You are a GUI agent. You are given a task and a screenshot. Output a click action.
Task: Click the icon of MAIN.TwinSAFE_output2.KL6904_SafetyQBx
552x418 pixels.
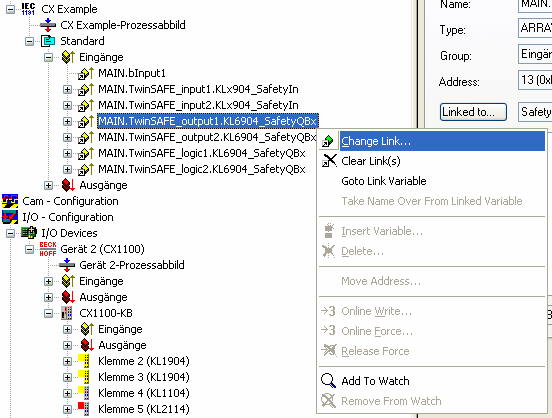click(86, 137)
